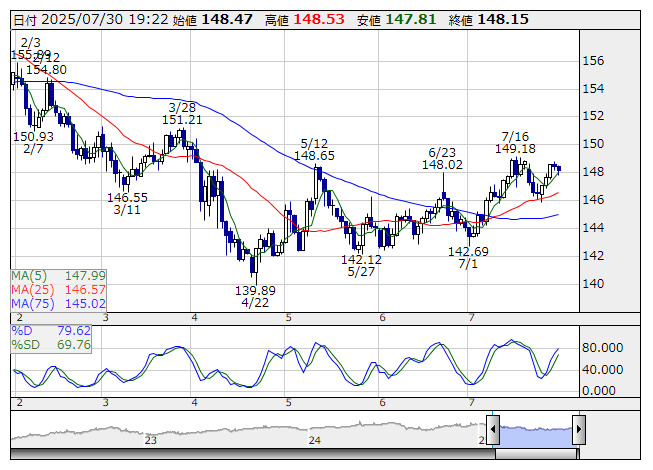
Task: Click the 3/28 peak label 151.21
Action: click(182, 120)
